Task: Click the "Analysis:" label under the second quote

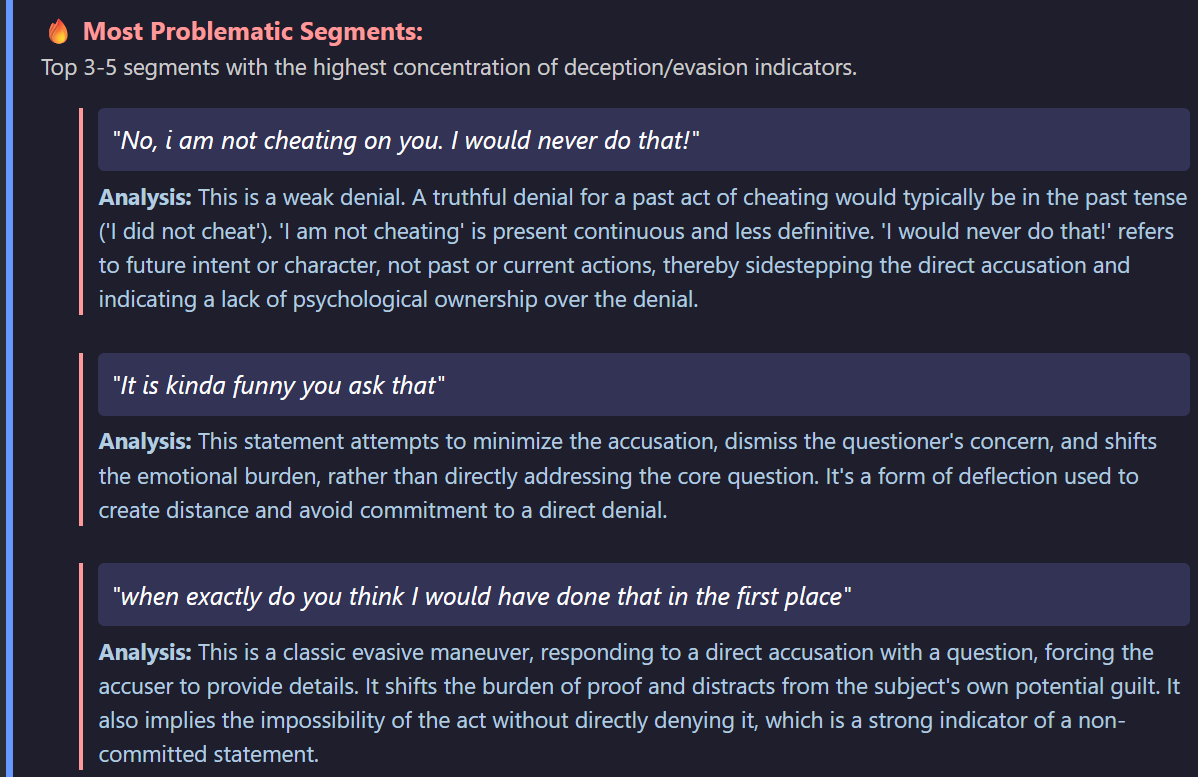Action: (x=145, y=441)
